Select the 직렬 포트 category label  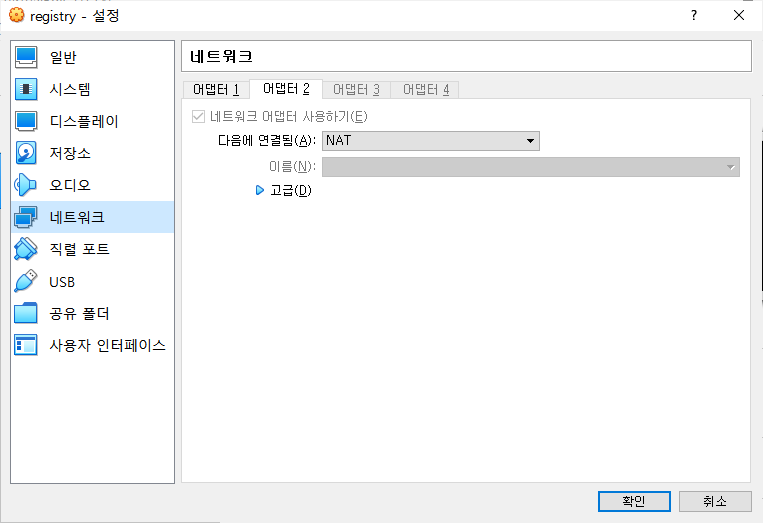tap(79, 249)
